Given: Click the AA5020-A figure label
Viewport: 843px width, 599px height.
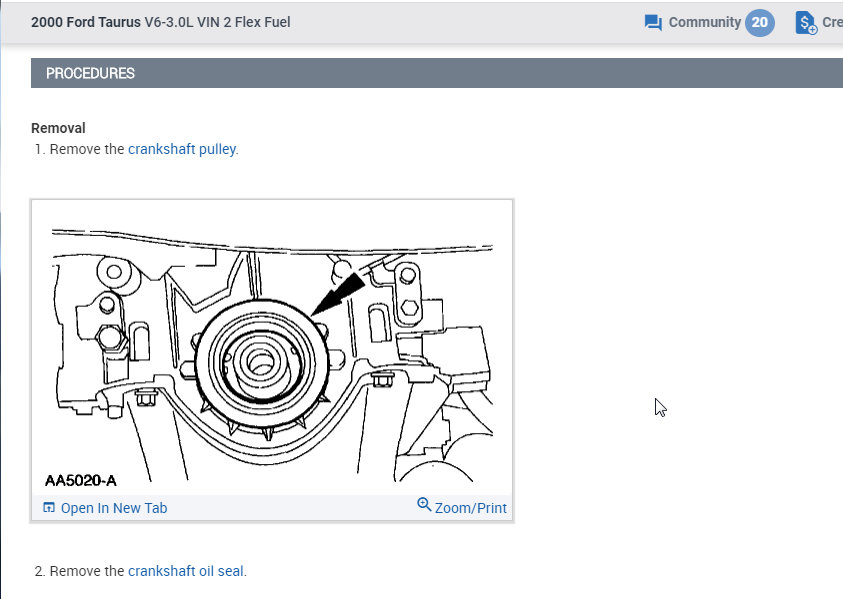Looking at the screenshot, I should tap(86, 479).
